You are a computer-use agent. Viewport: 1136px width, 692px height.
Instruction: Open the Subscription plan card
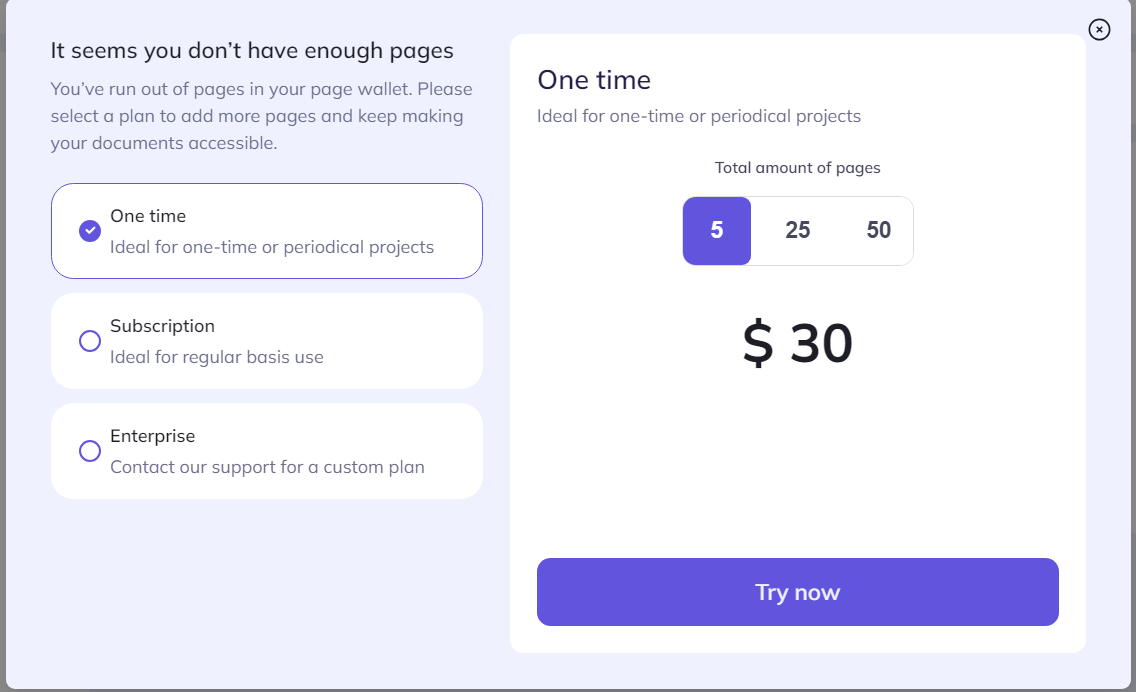click(x=266, y=340)
